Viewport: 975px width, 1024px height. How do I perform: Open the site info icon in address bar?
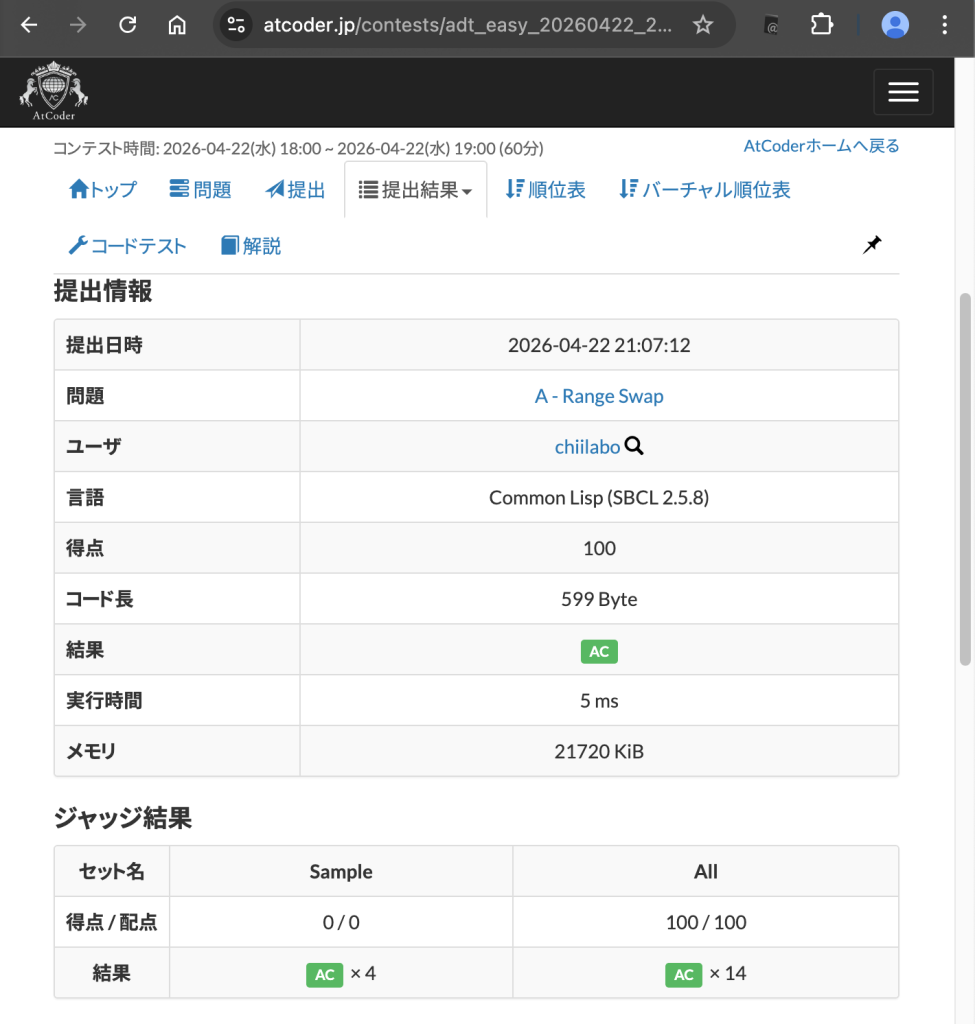(236, 25)
